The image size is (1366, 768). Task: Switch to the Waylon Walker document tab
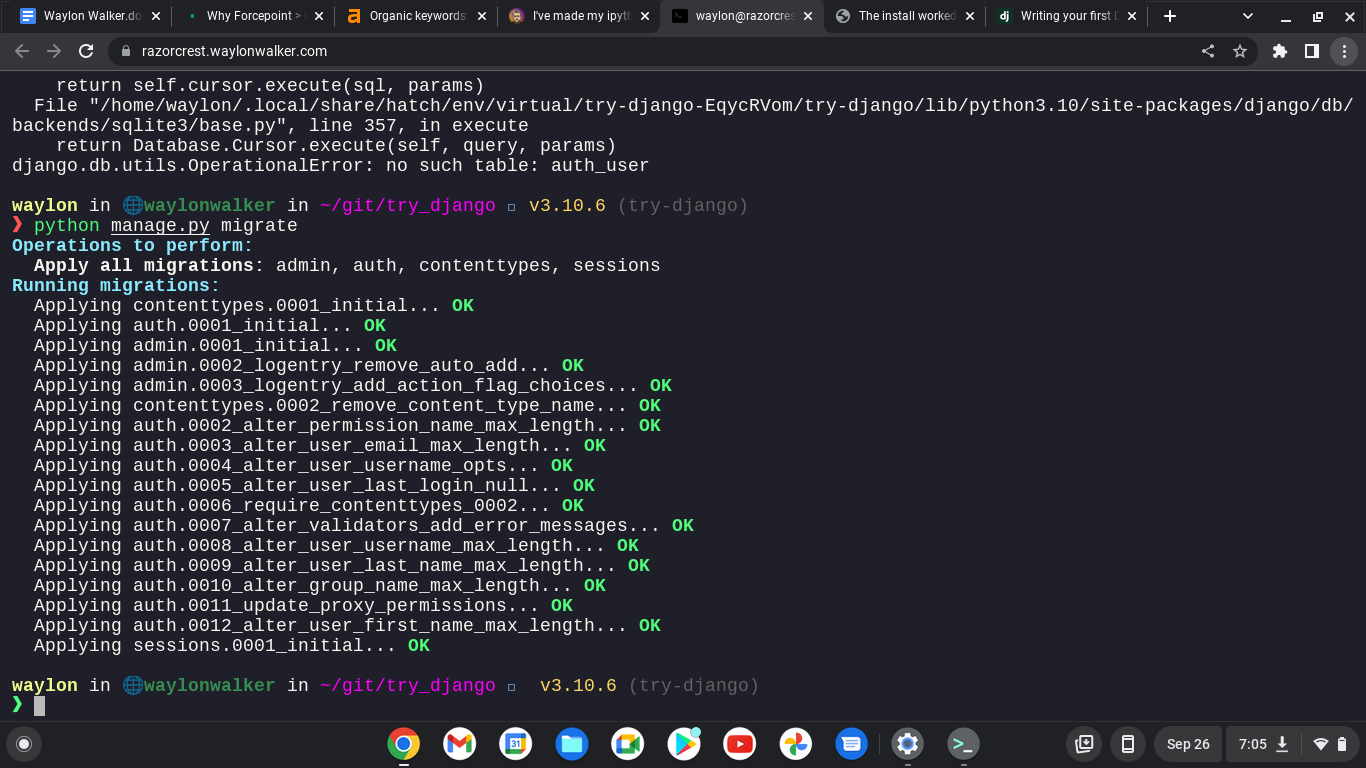[x=85, y=16]
